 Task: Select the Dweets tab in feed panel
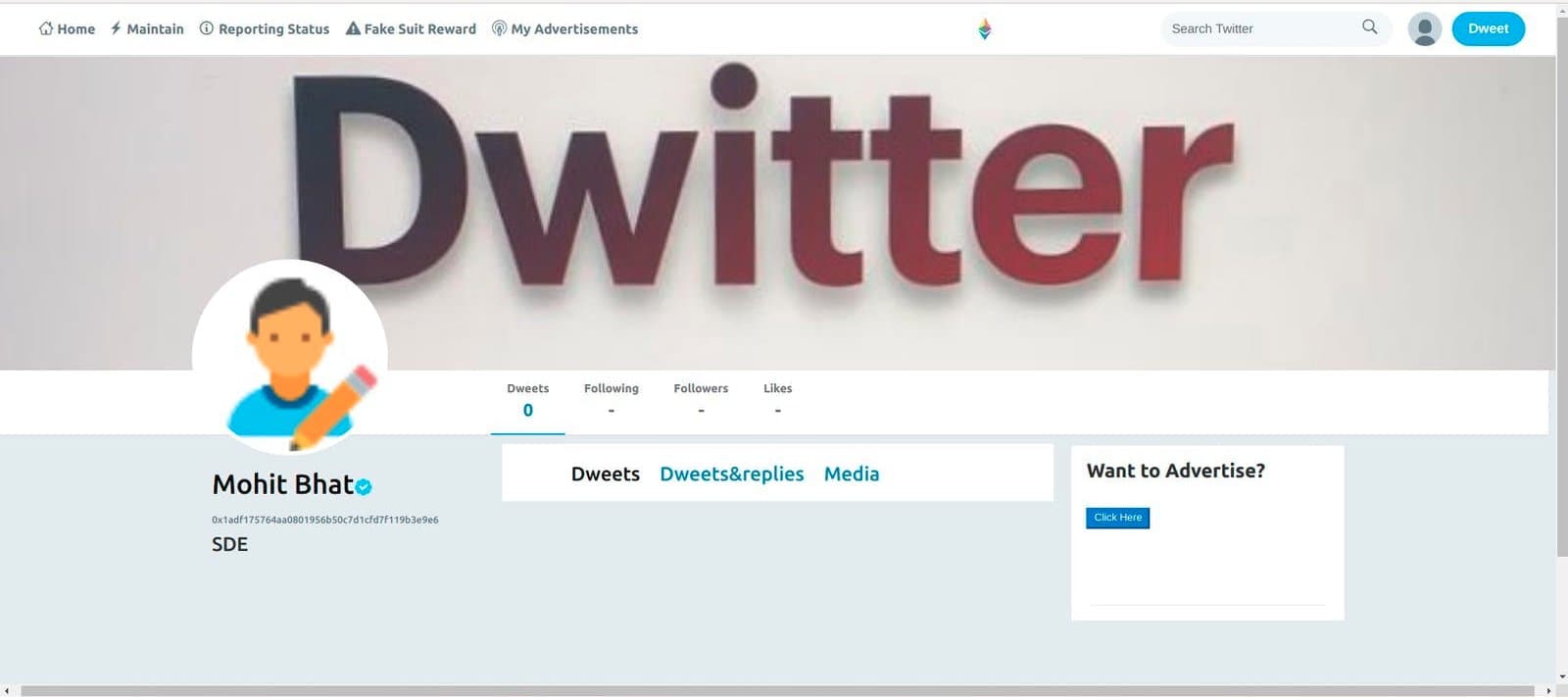coord(605,473)
